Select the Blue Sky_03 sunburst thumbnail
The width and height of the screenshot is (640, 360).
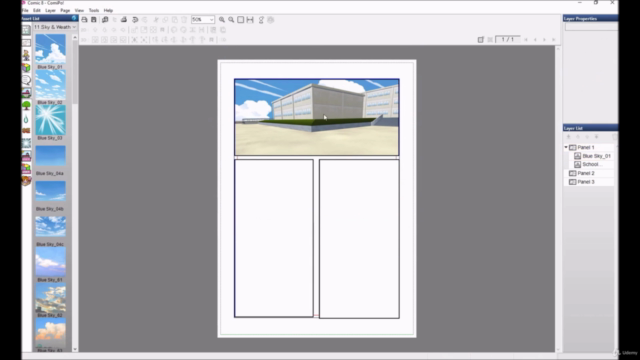click(50, 120)
